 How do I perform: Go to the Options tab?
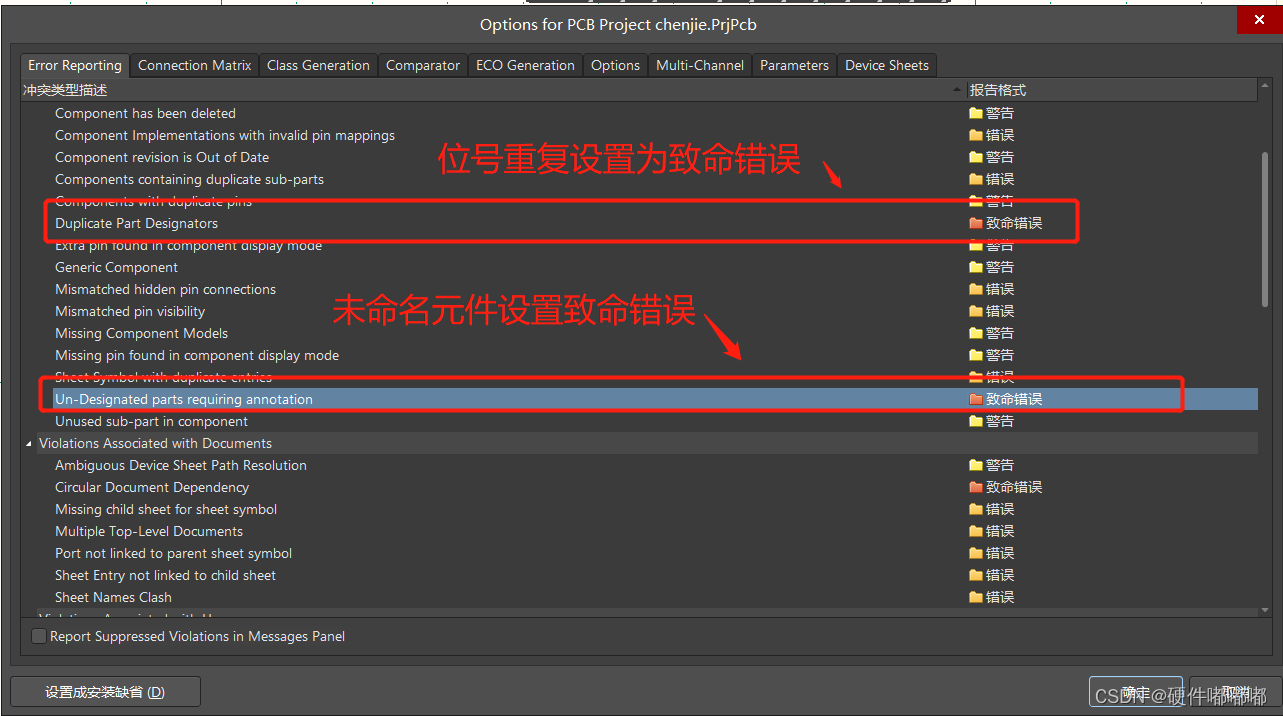[x=615, y=65]
